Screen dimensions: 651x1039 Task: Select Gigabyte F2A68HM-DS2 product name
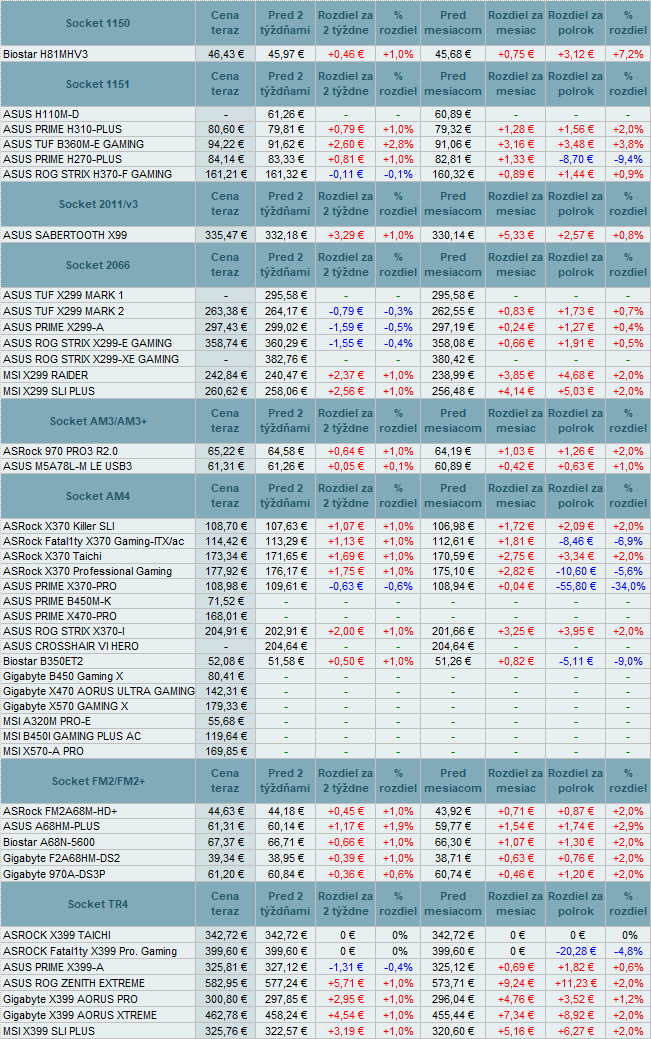[x=62, y=858]
